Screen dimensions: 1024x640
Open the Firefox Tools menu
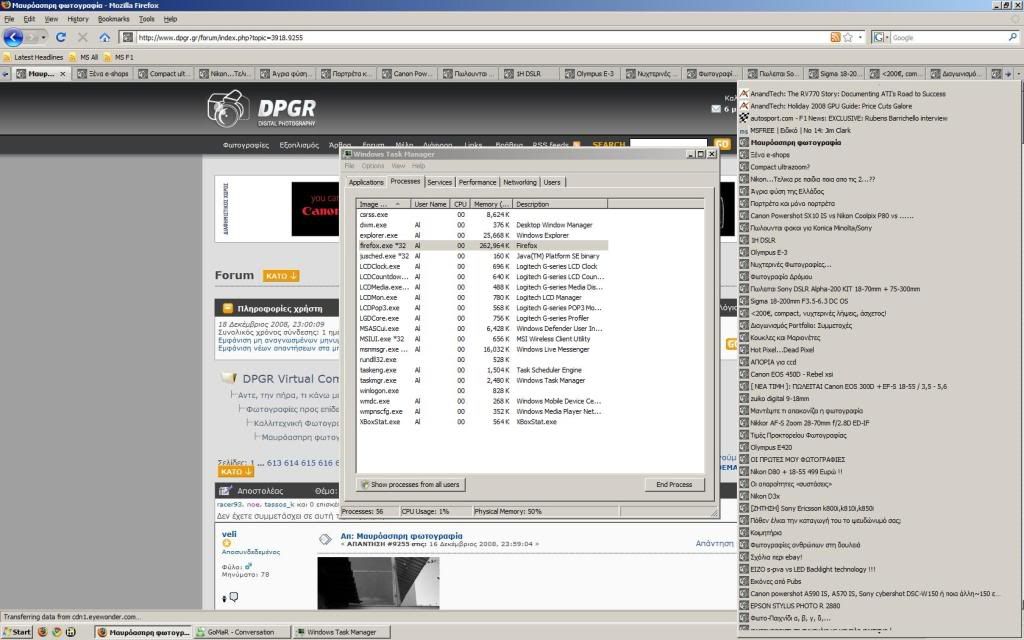pyautogui.click(x=146, y=19)
